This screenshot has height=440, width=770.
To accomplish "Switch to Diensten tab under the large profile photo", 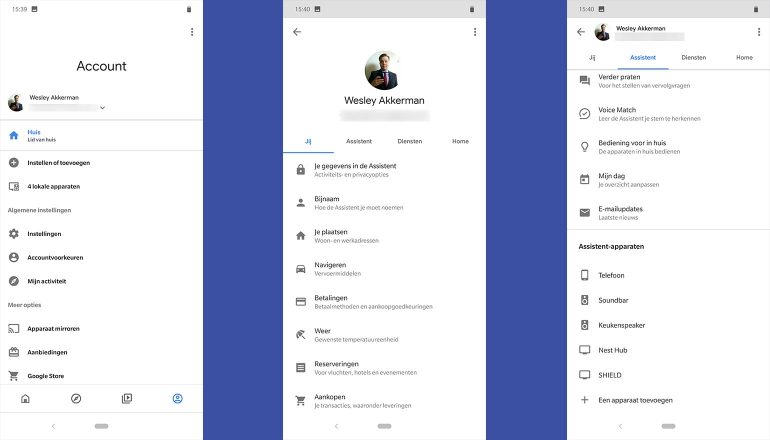I will 409,141.
